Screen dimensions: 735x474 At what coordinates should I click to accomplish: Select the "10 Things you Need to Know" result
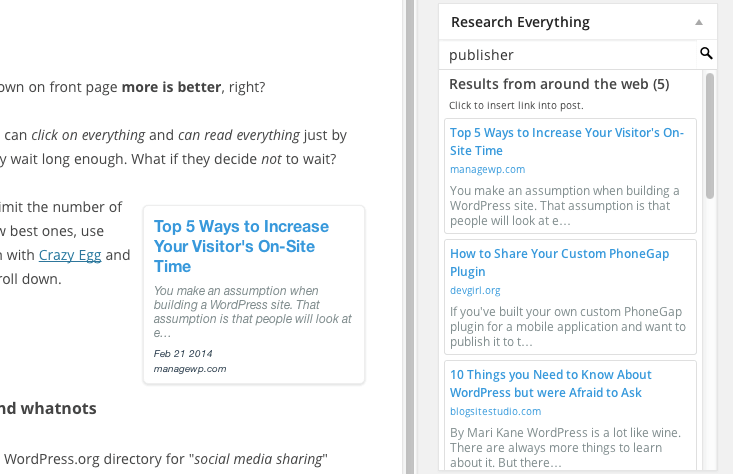[550, 383]
